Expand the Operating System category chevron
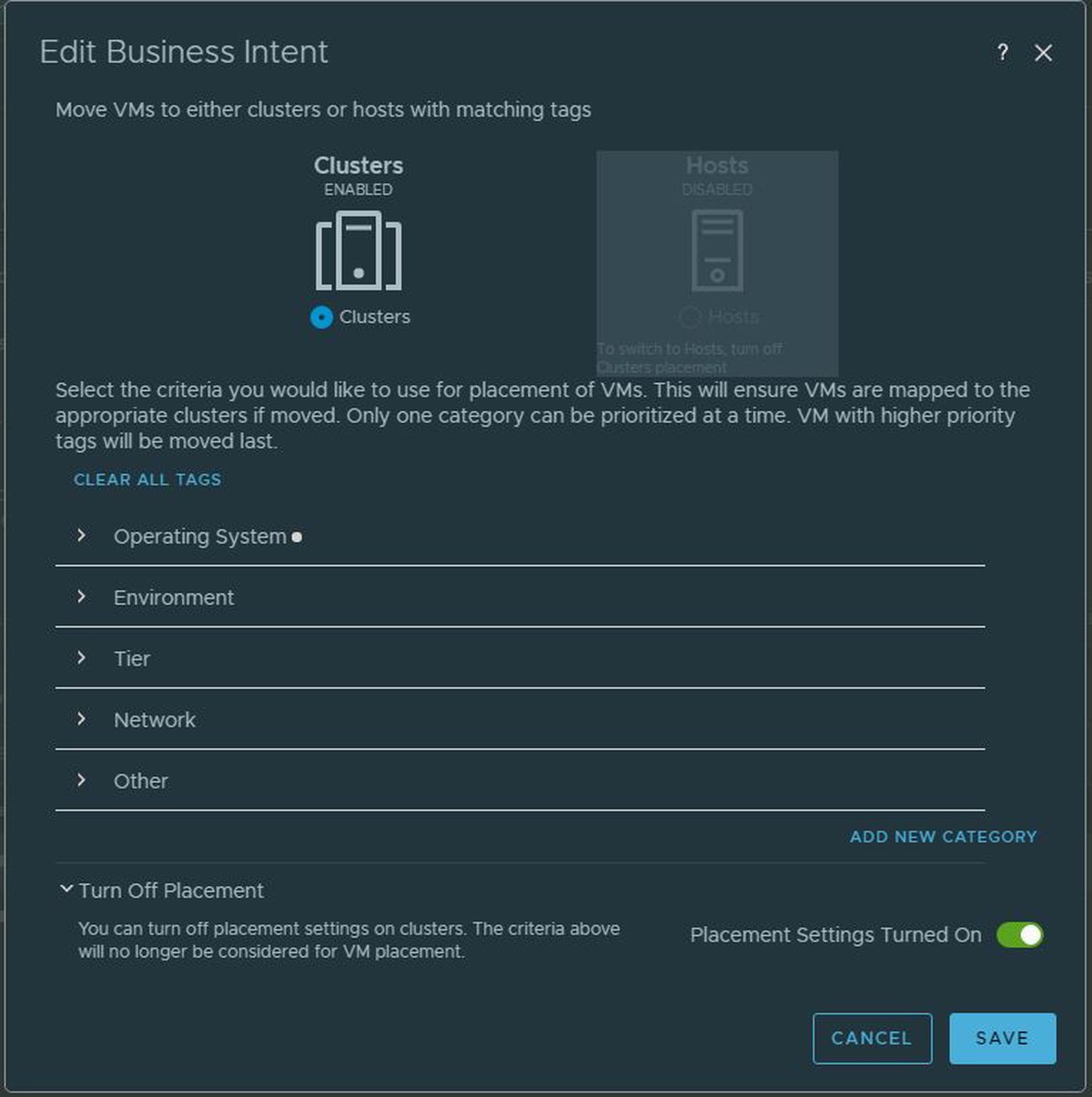The image size is (1092, 1097). pos(81,536)
